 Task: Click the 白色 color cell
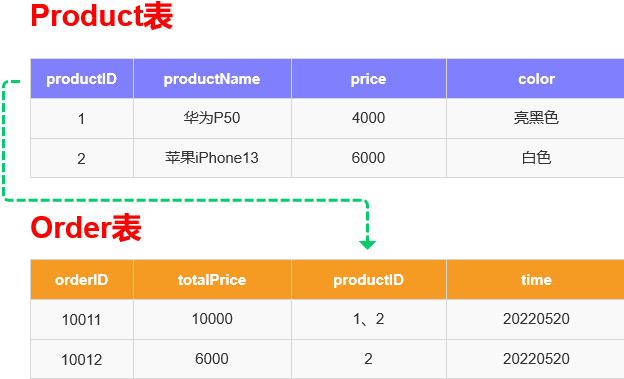(x=536, y=158)
